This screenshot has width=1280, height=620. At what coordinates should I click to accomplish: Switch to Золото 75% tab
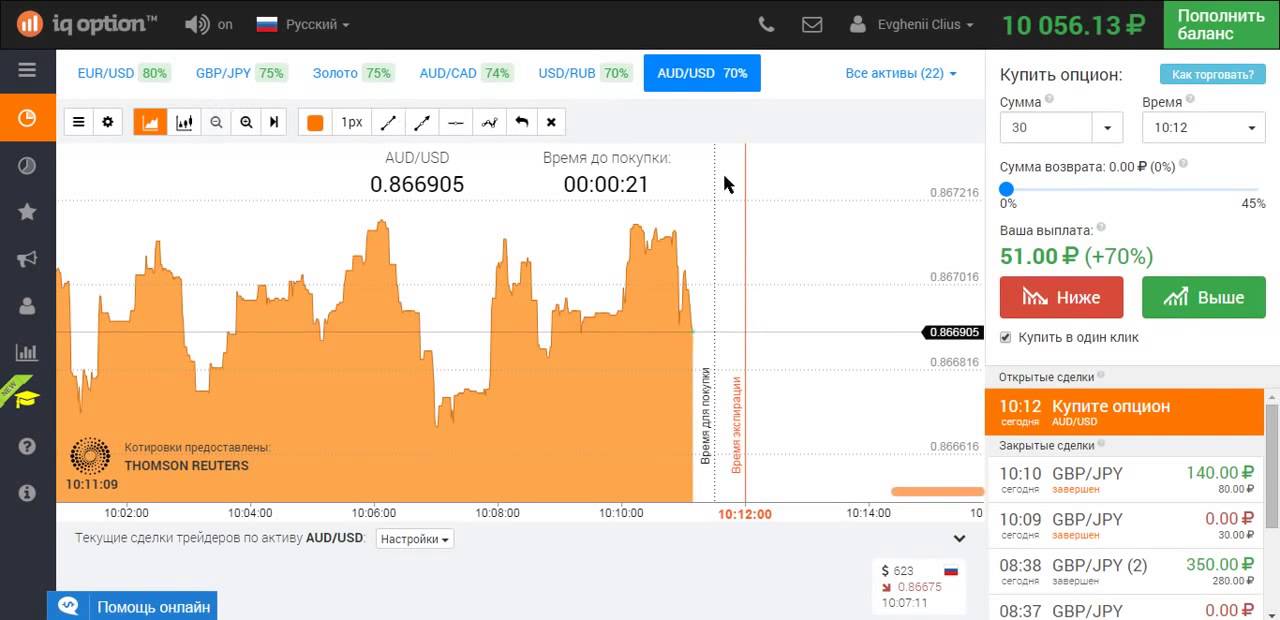click(x=352, y=73)
